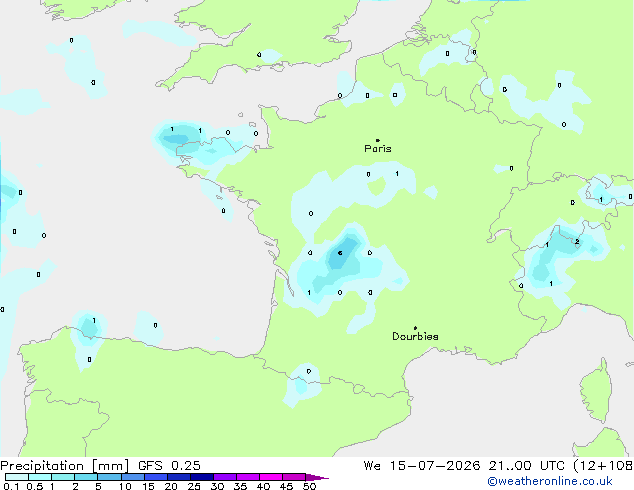Select the 15–20 mm legend swatch
Image resolution: width=634 pixels, height=490 pixels.
click(x=156, y=477)
